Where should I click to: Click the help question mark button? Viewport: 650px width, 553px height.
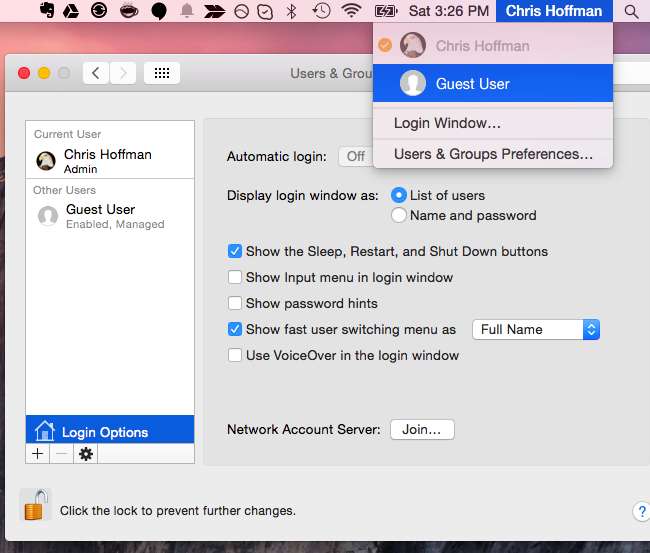641,511
